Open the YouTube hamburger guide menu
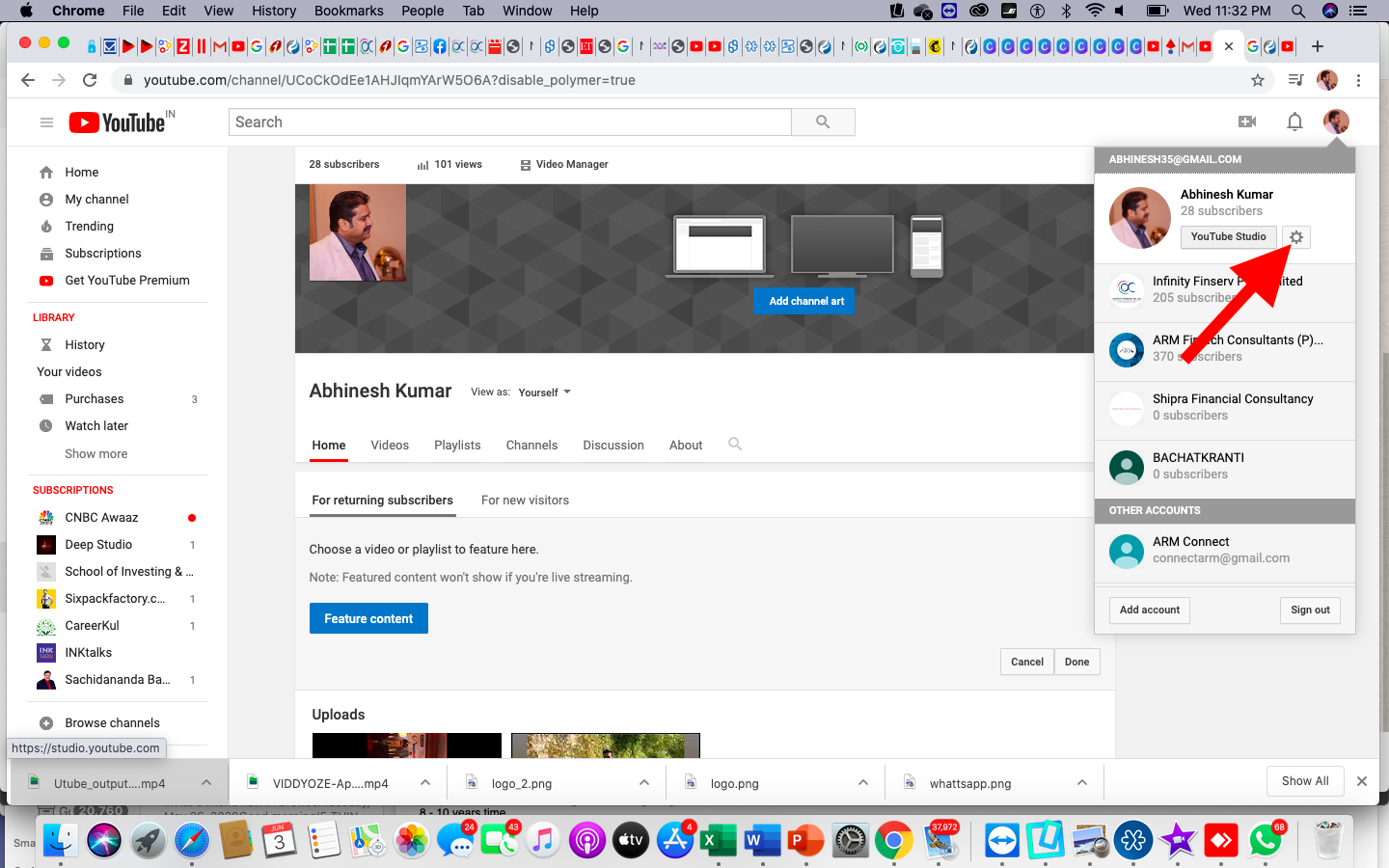1389x868 pixels. 46,122
